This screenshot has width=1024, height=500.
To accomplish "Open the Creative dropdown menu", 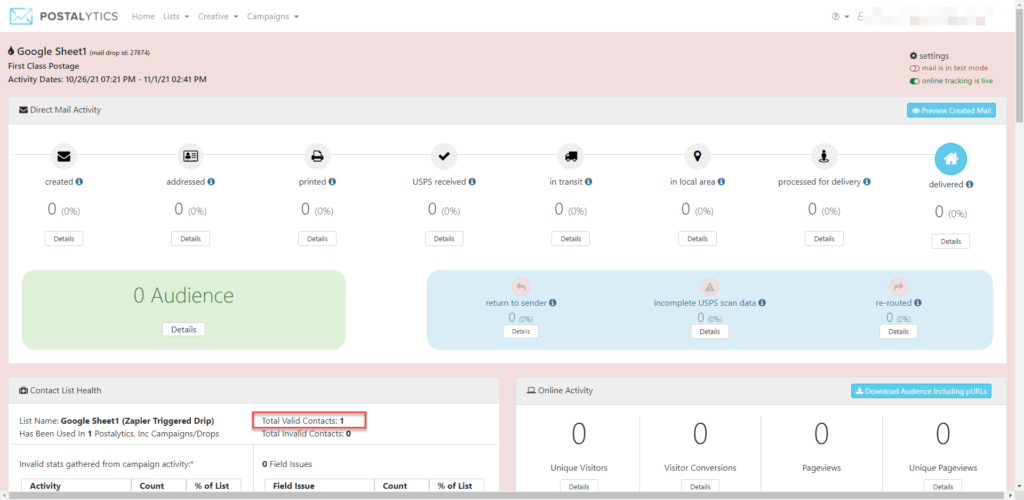I will click(218, 16).
